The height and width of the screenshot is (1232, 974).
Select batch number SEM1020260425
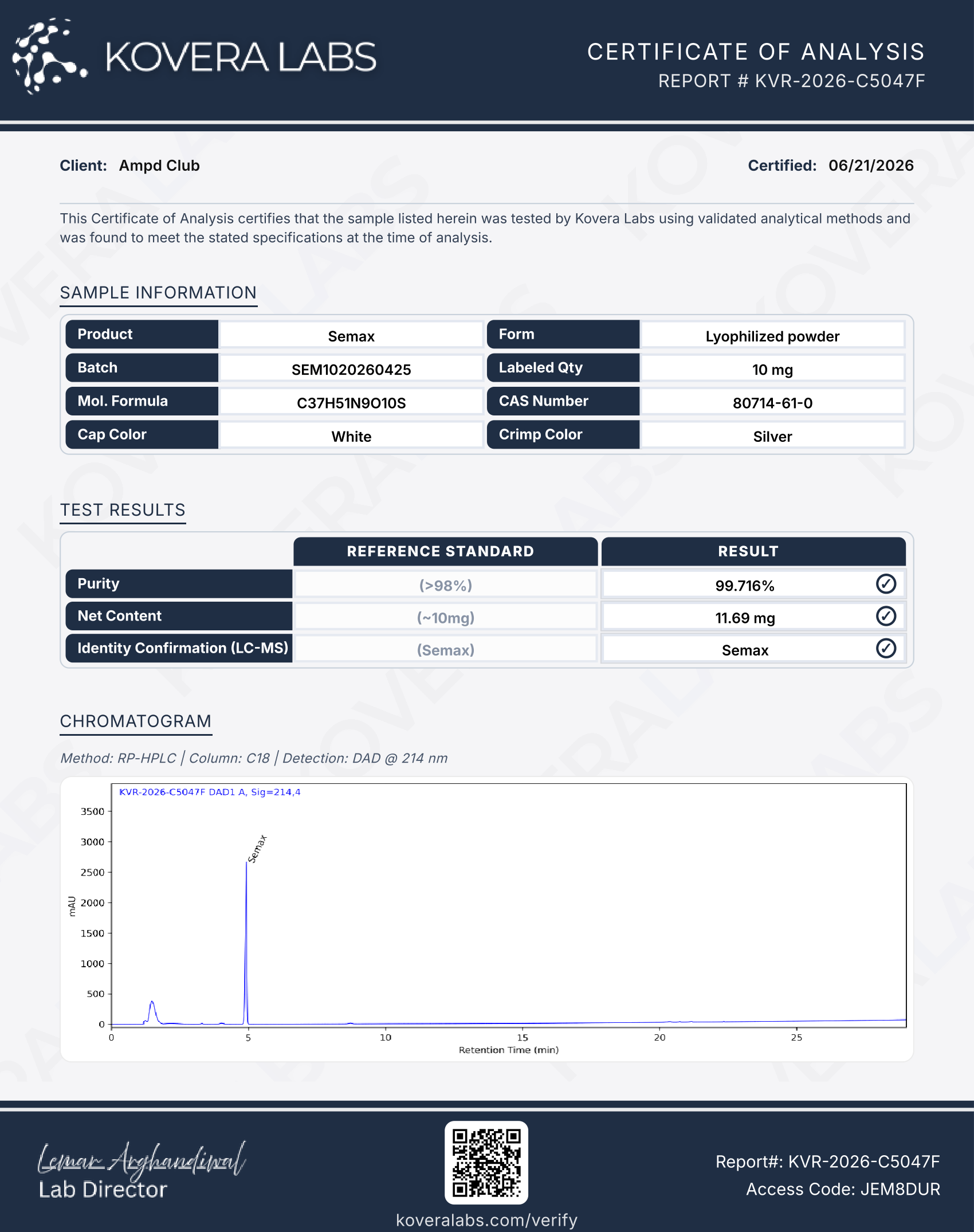point(351,370)
